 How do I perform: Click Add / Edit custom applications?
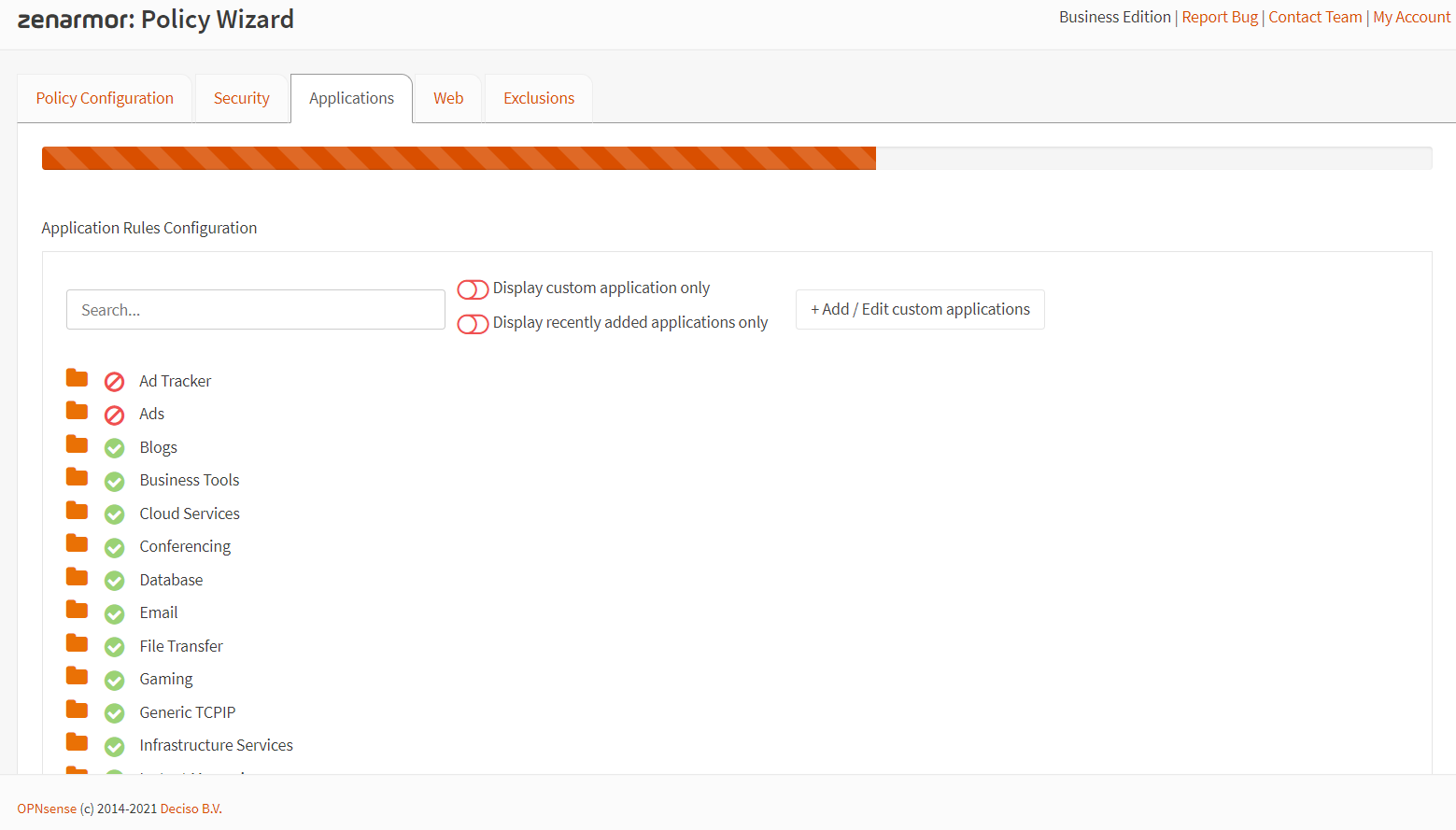919,309
